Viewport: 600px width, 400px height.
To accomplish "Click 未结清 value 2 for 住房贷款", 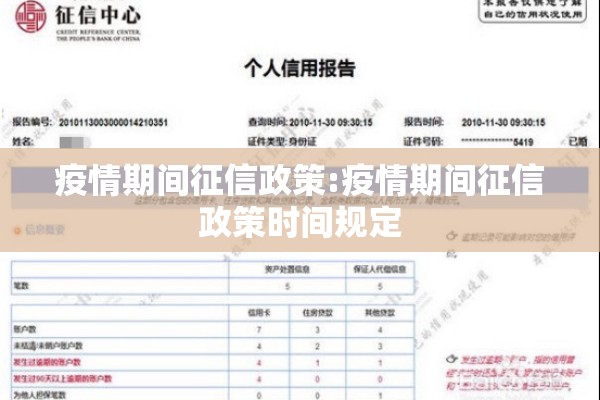I will point(317,346).
